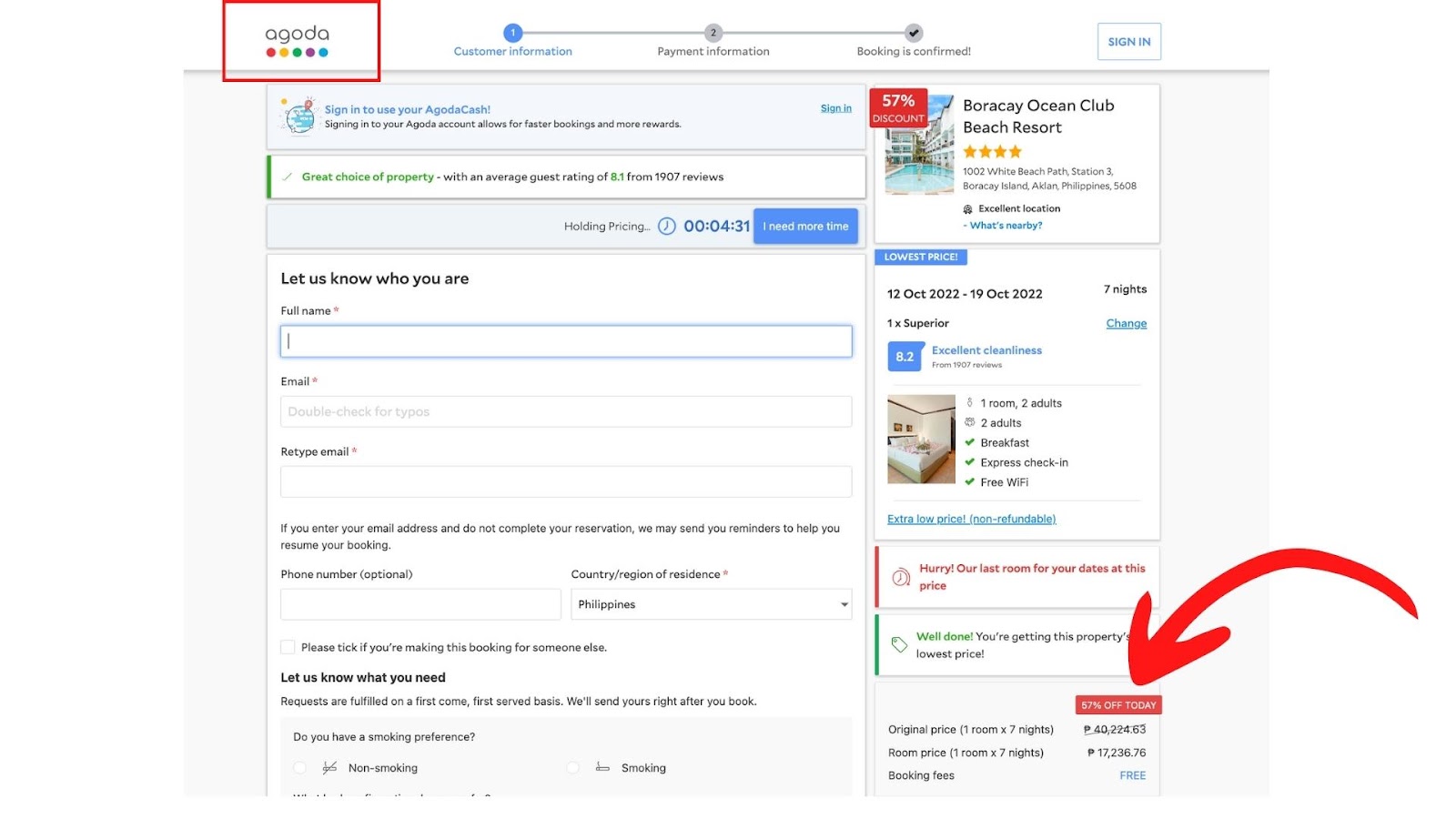The image size is (1456, 819).
Task: Click the 57% DISCOUNT badge
Action: tap(898, 108)
